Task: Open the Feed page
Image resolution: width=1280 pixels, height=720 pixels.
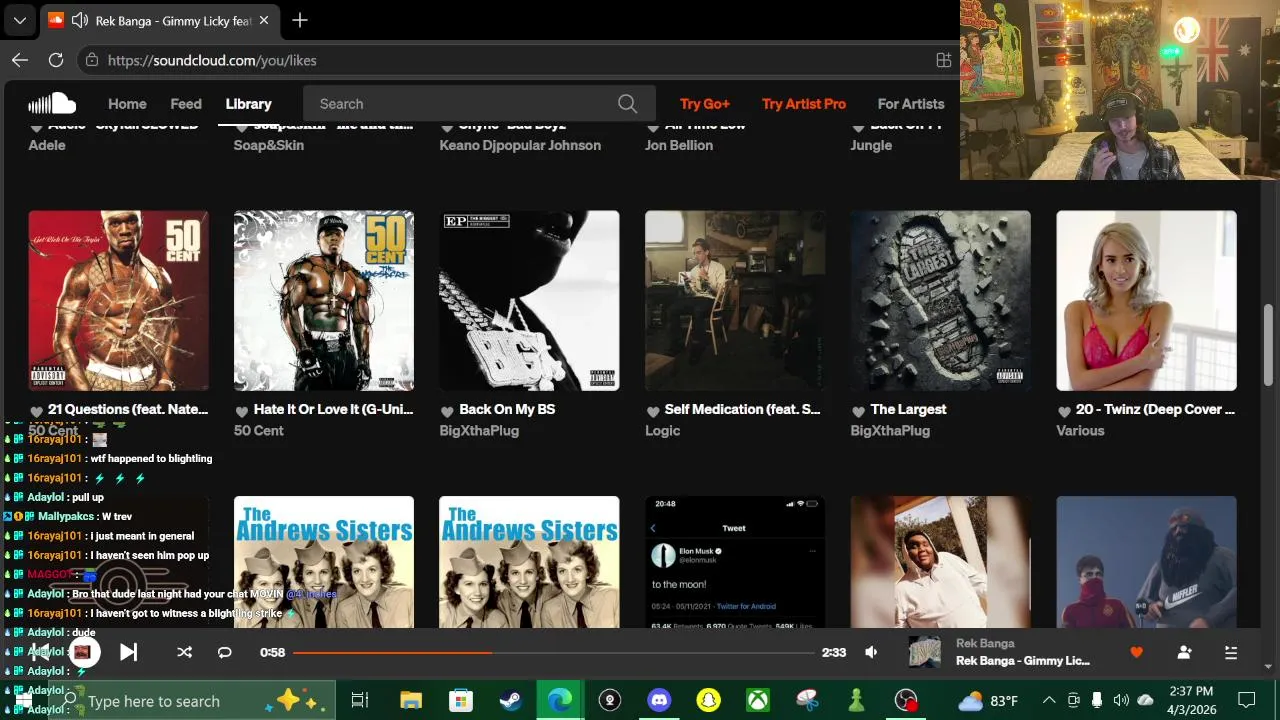Action: click(x=186, y=103)
